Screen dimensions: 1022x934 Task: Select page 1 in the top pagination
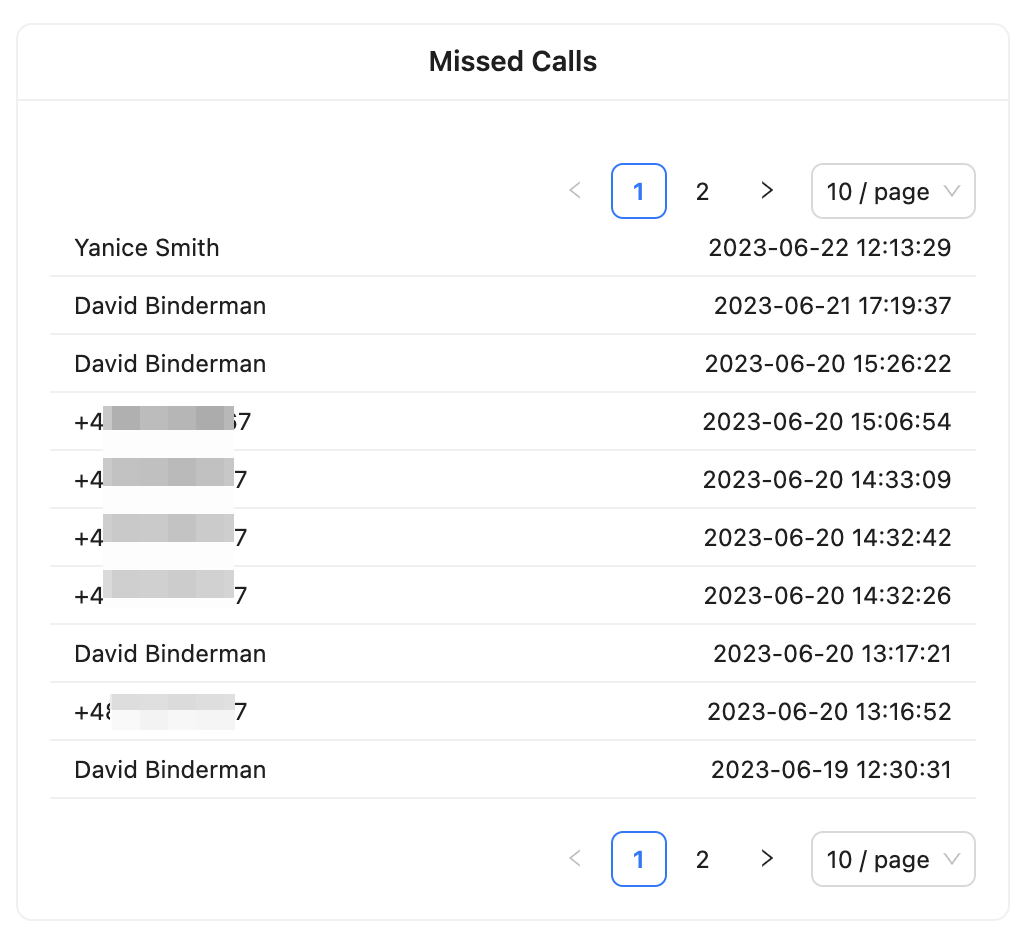639,191
